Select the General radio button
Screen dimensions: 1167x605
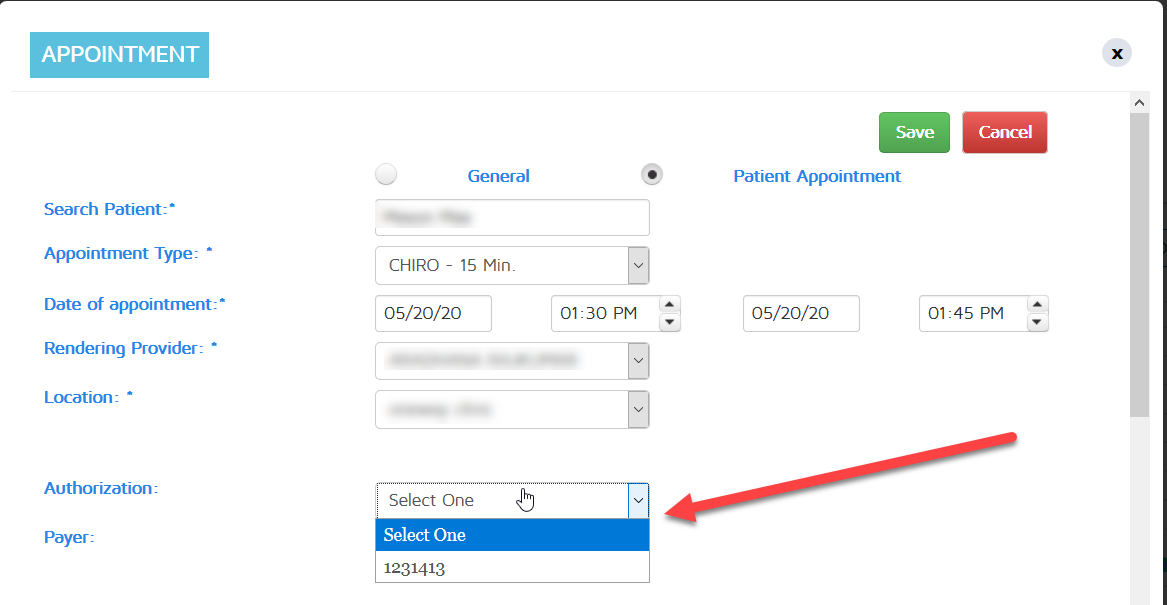point(386,175)
